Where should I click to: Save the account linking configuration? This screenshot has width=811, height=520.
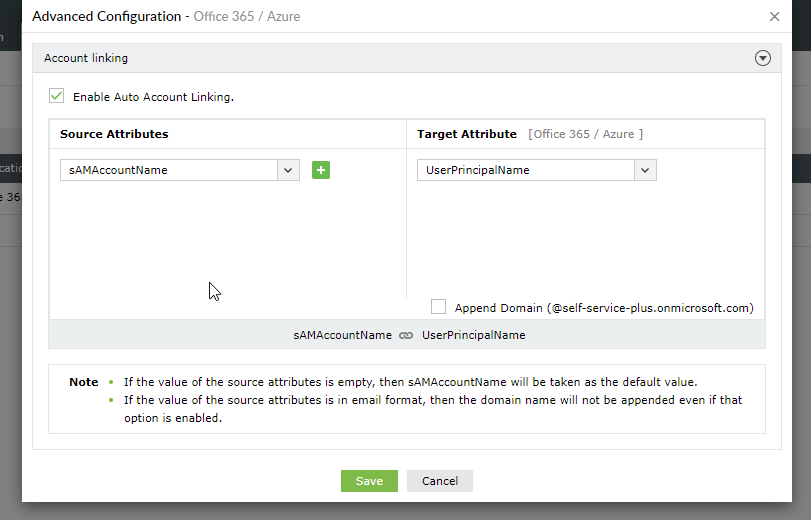(369, 481)
